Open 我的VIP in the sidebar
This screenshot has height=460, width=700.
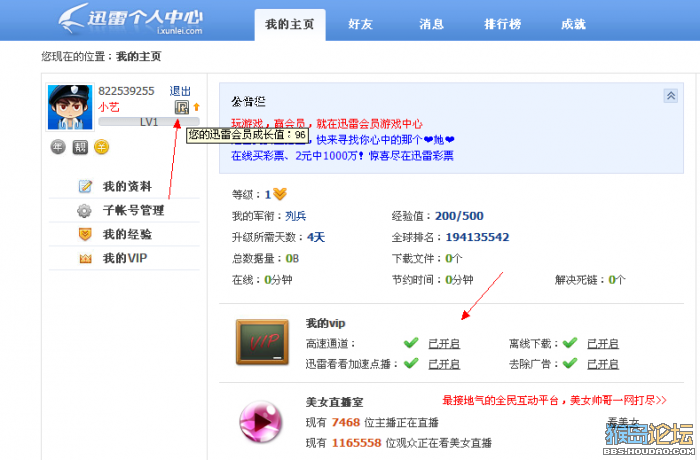tap(125, 258)
